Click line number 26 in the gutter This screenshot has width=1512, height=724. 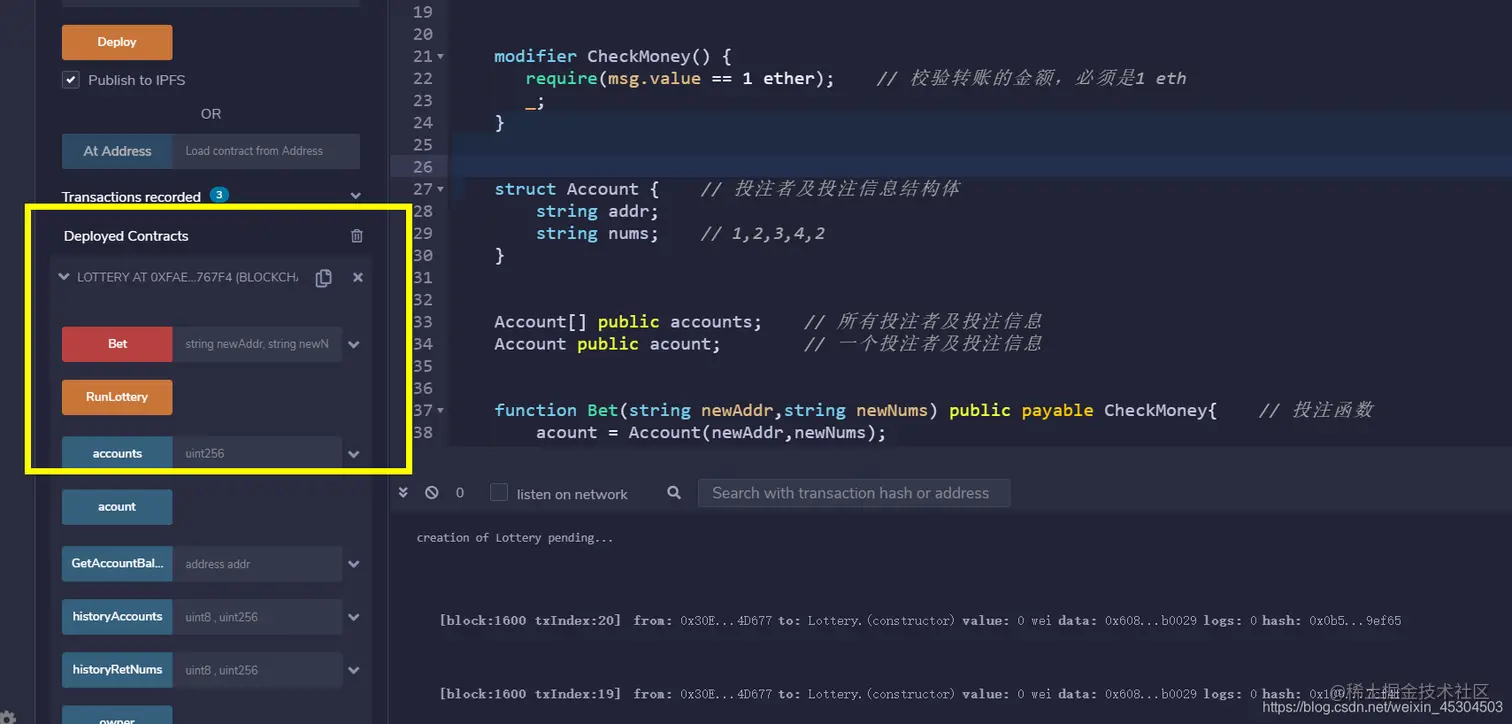(x=422, y=167)
